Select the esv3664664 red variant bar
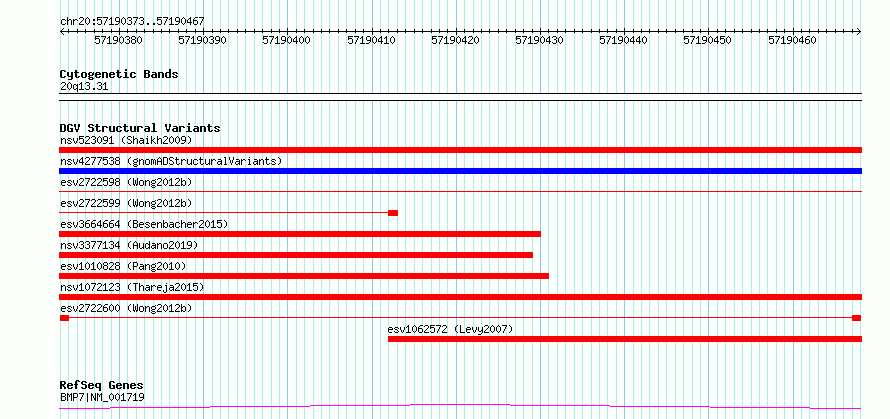Viewport: 890px width, 419px height. [300, 234]
